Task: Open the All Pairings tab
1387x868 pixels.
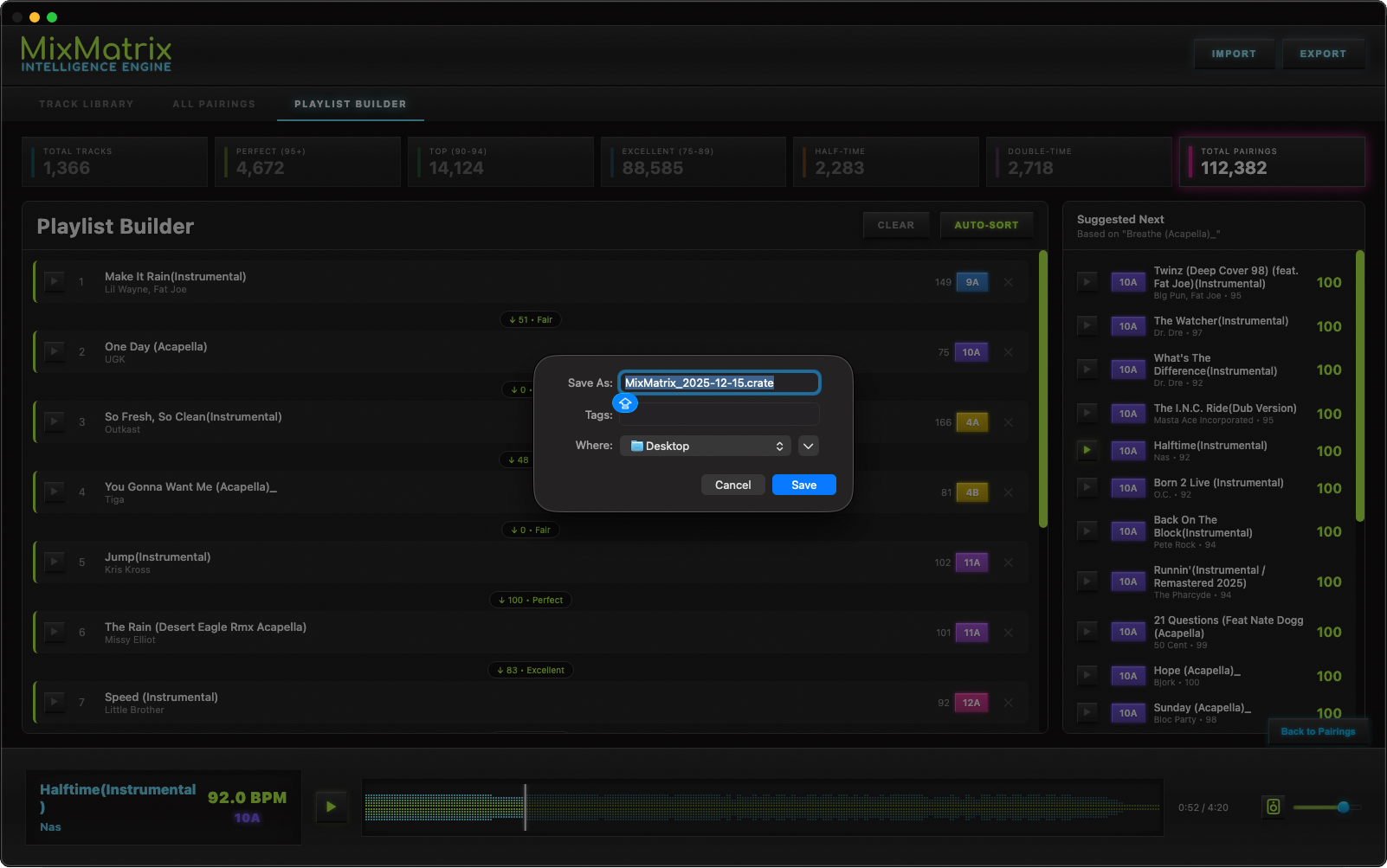Action: 213,104
